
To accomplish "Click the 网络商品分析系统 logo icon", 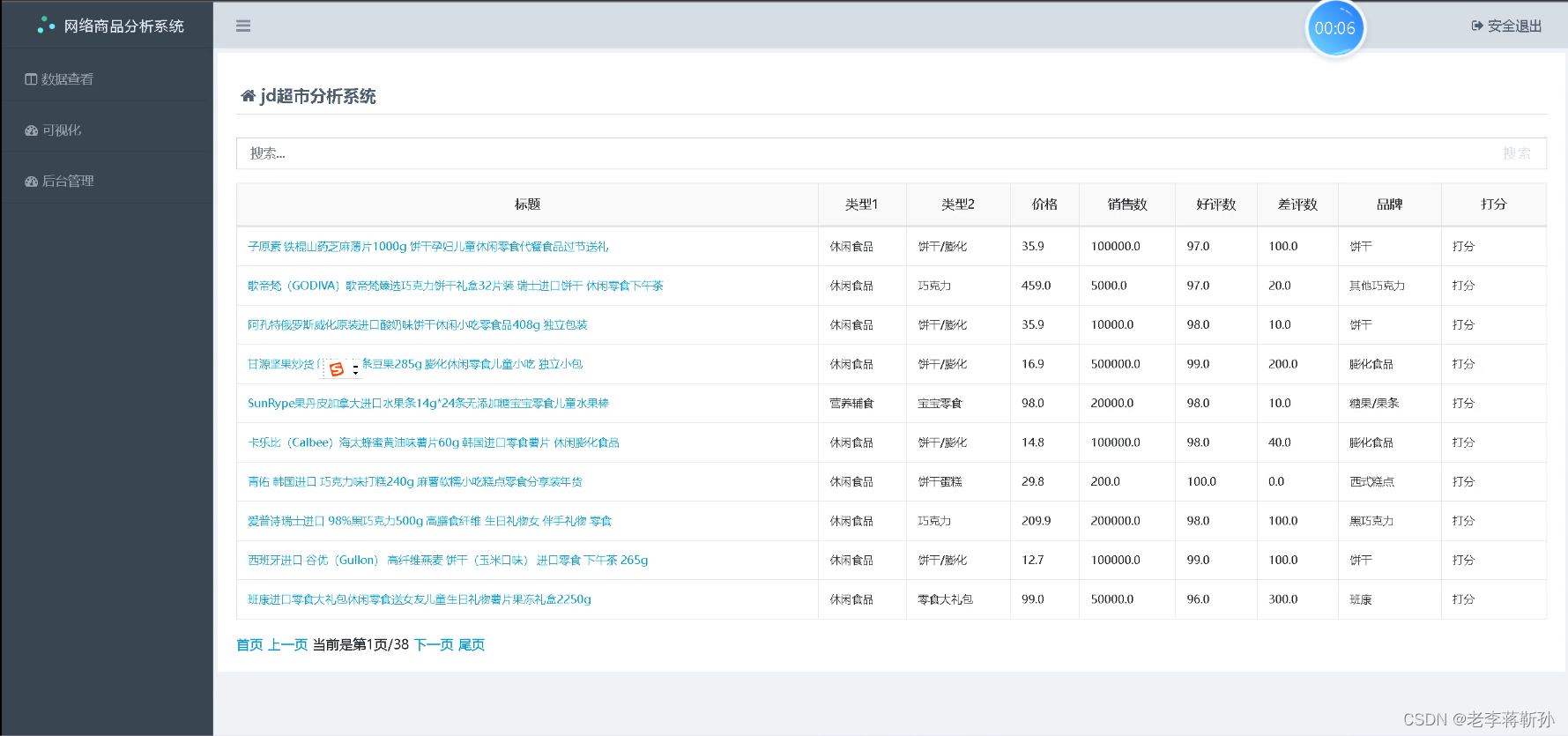I will pos(46,26).
